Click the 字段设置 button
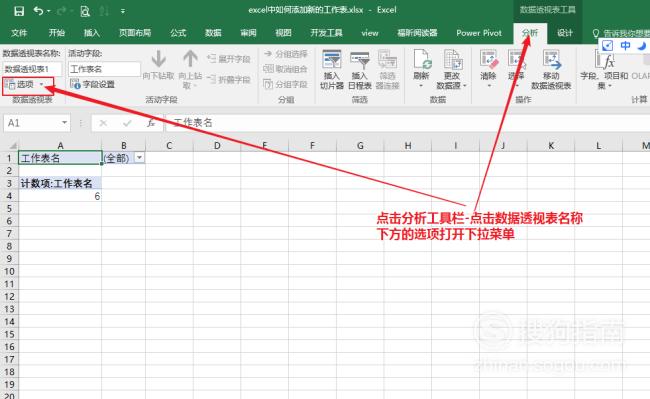 [x=93, y=84]
